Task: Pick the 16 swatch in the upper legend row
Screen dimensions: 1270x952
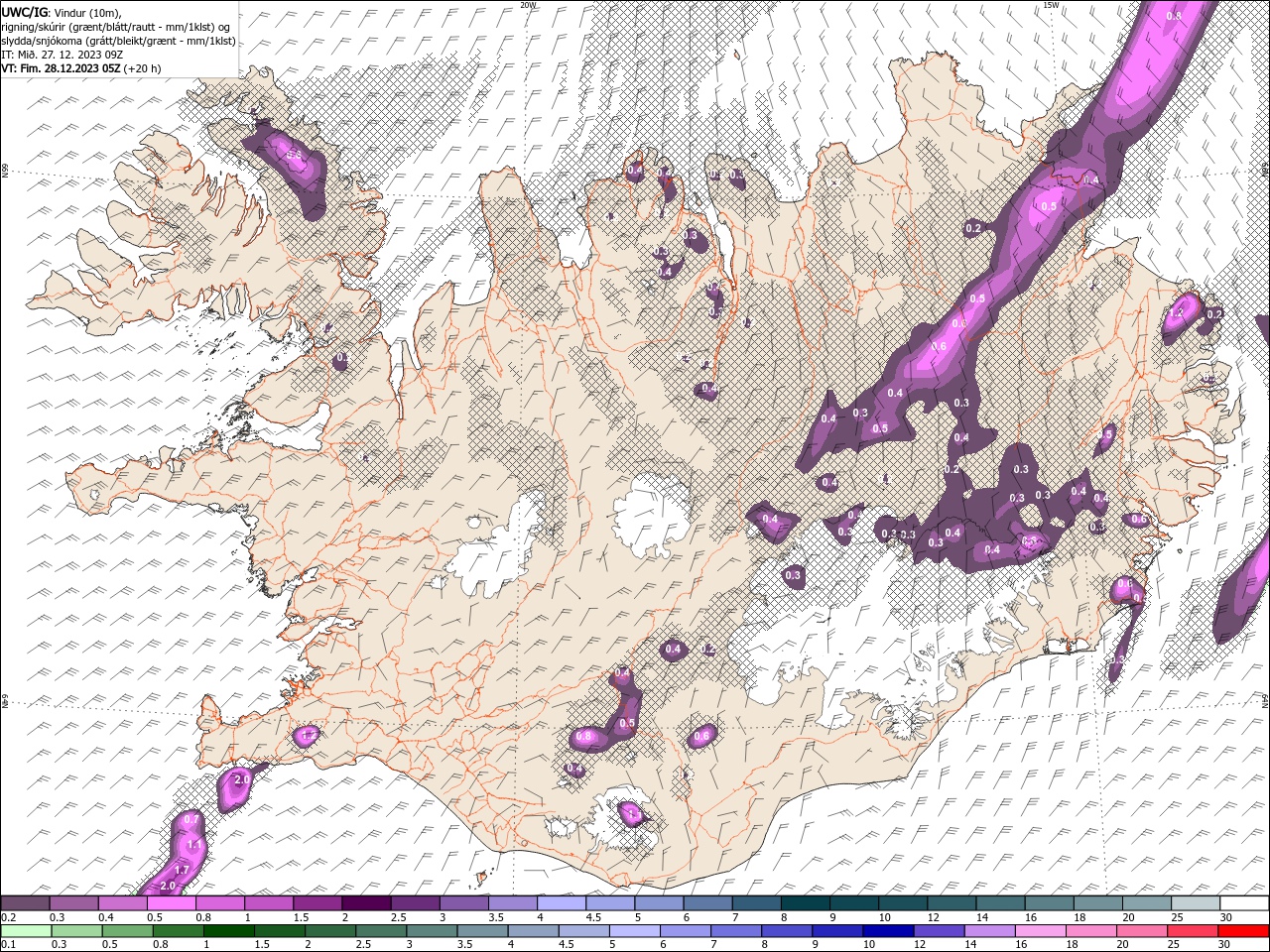Action: (1049, 903)
